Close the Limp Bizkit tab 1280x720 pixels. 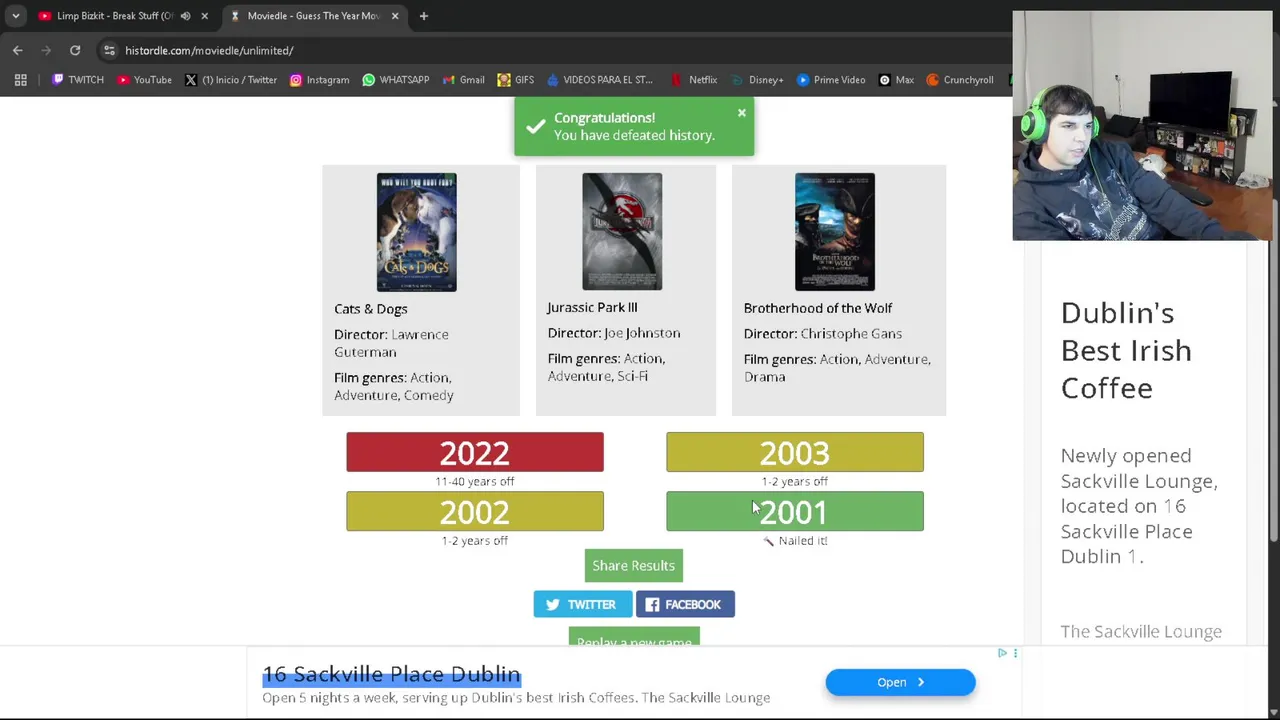(204, 16)
